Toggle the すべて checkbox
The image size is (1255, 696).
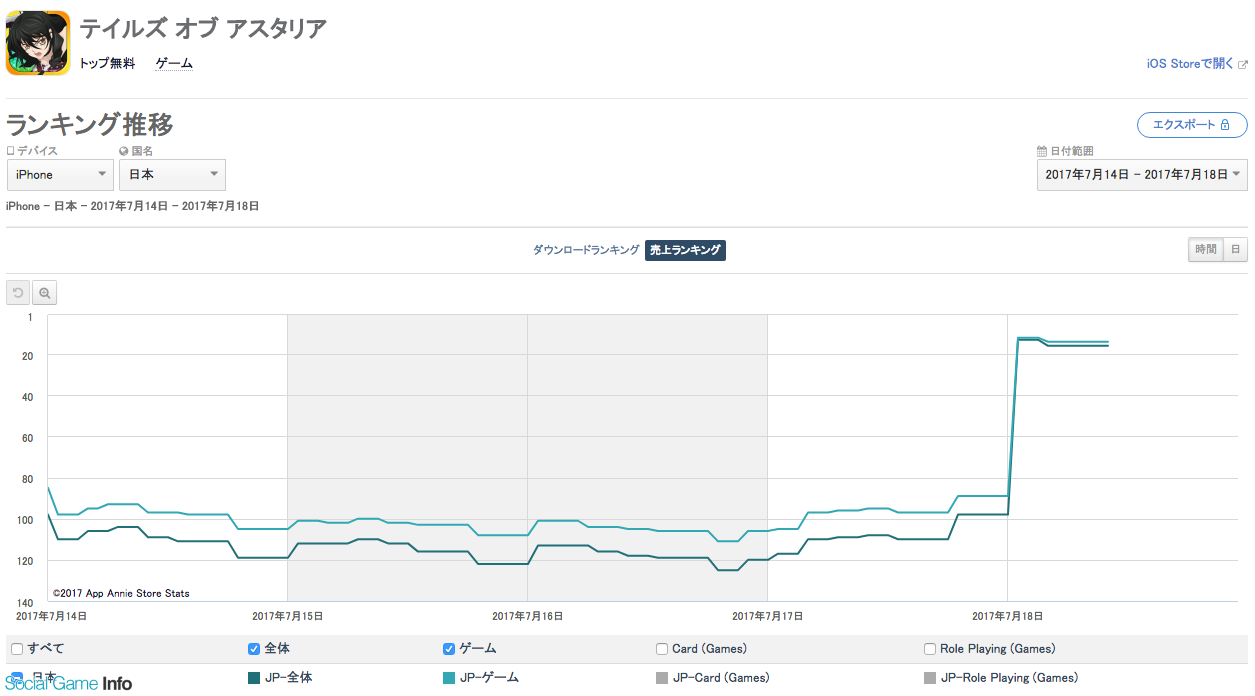tap(16, 649)
